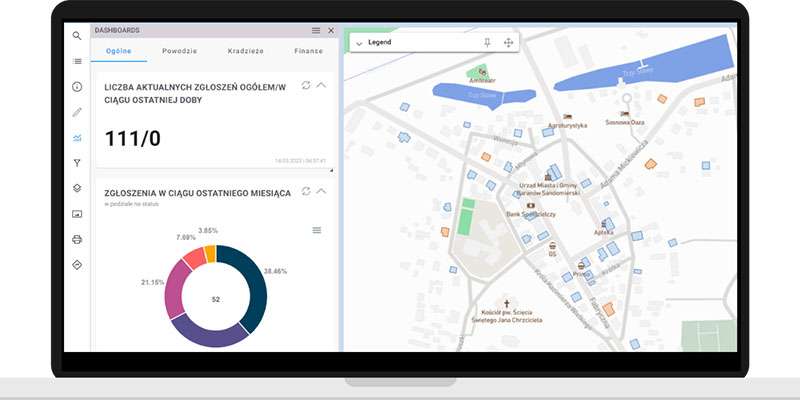Screen dimensions: 800x400
Task: Open the filter funnel tool
Action: (77, 163)
